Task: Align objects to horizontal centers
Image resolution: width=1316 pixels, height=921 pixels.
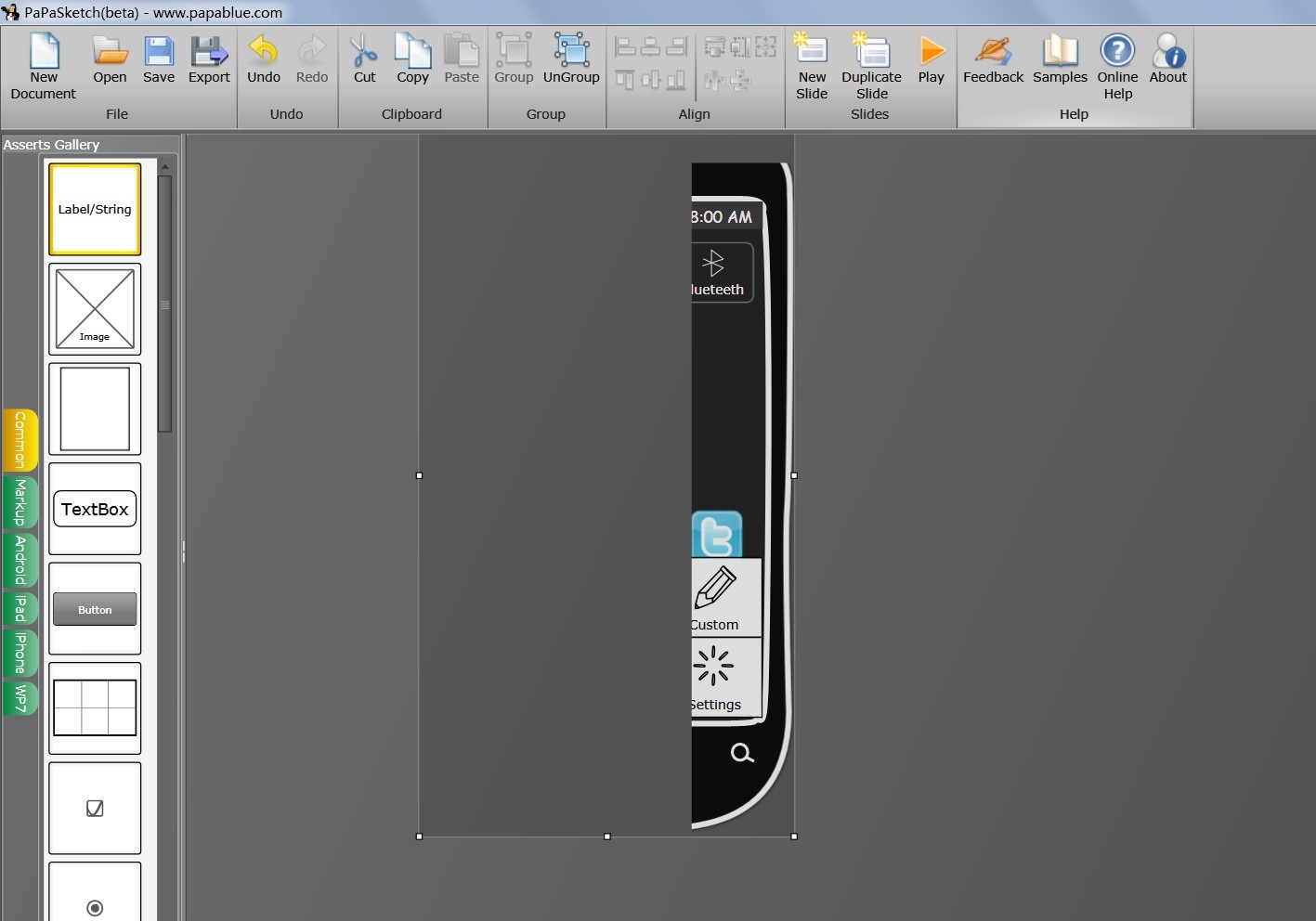Action: pos(651,46)
